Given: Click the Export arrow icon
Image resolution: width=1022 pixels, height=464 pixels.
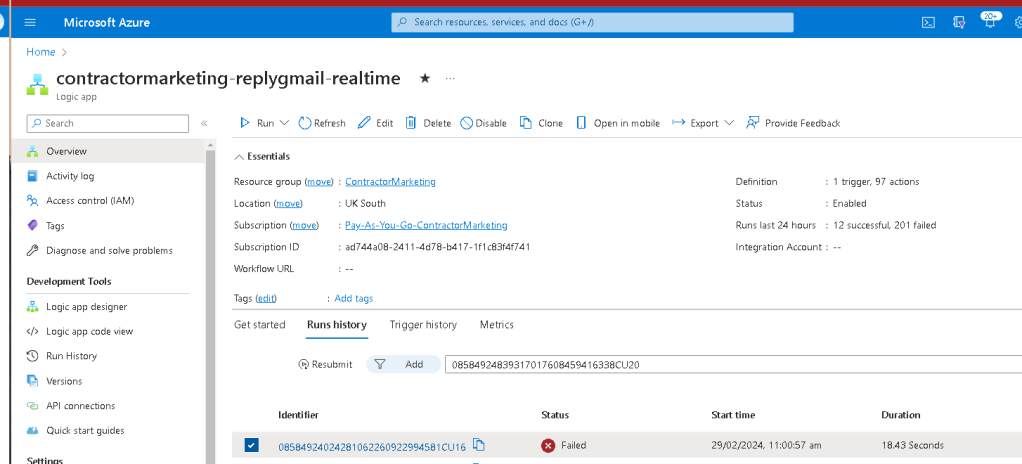Looking at the screenshot, I should click(x=679, y=123).
